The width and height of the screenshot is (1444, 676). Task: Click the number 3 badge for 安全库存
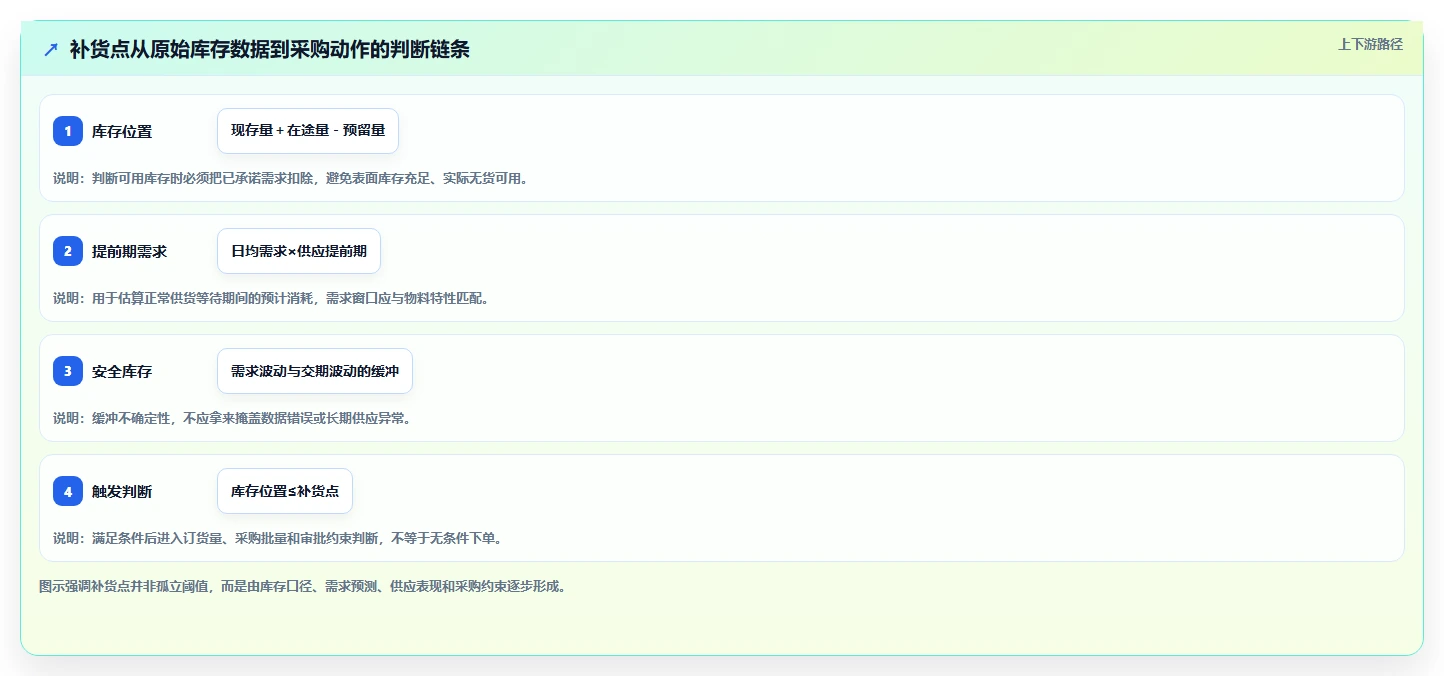[68, 371]
